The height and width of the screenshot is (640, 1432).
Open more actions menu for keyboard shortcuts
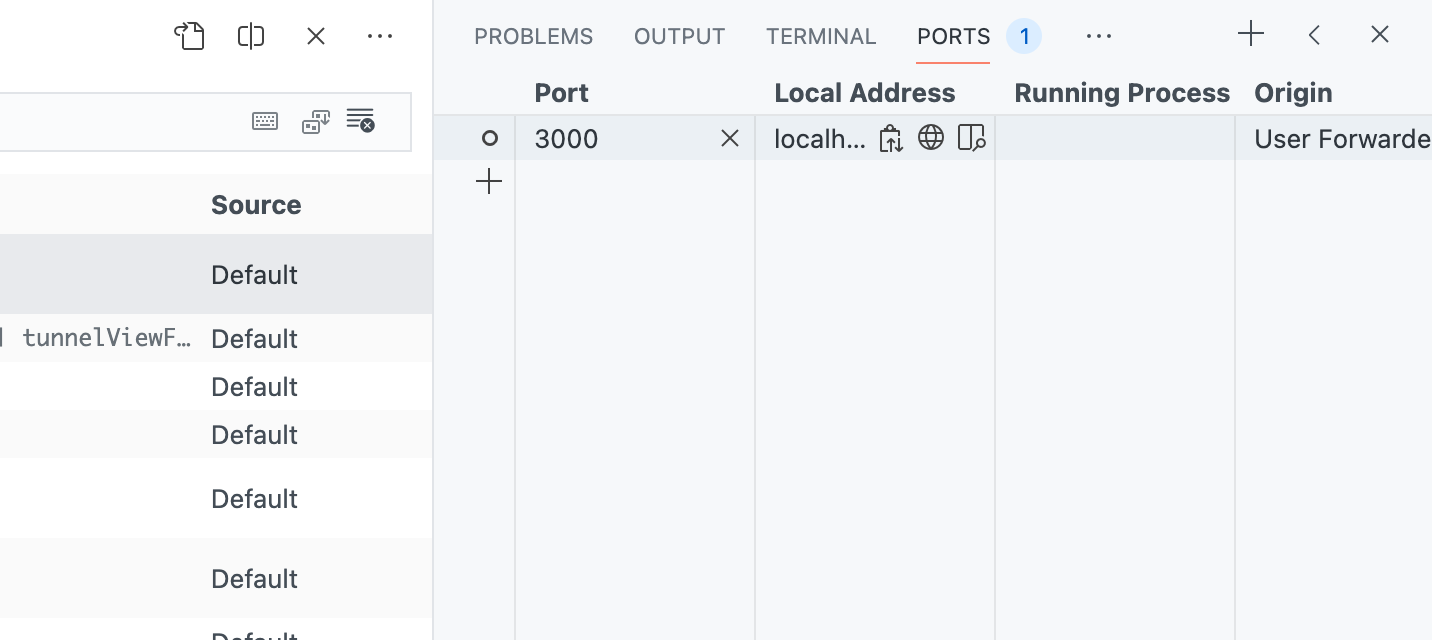(x=380, y=36)
